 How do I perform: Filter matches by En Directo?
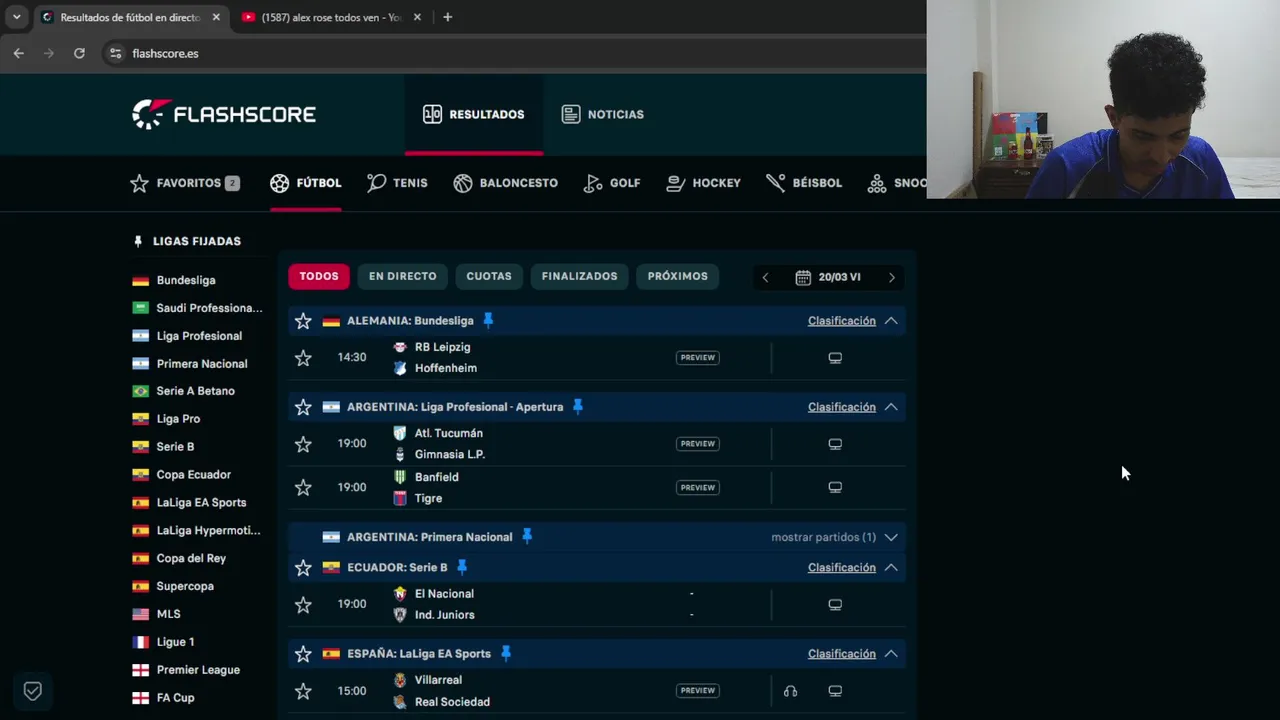tap(402, 276)
